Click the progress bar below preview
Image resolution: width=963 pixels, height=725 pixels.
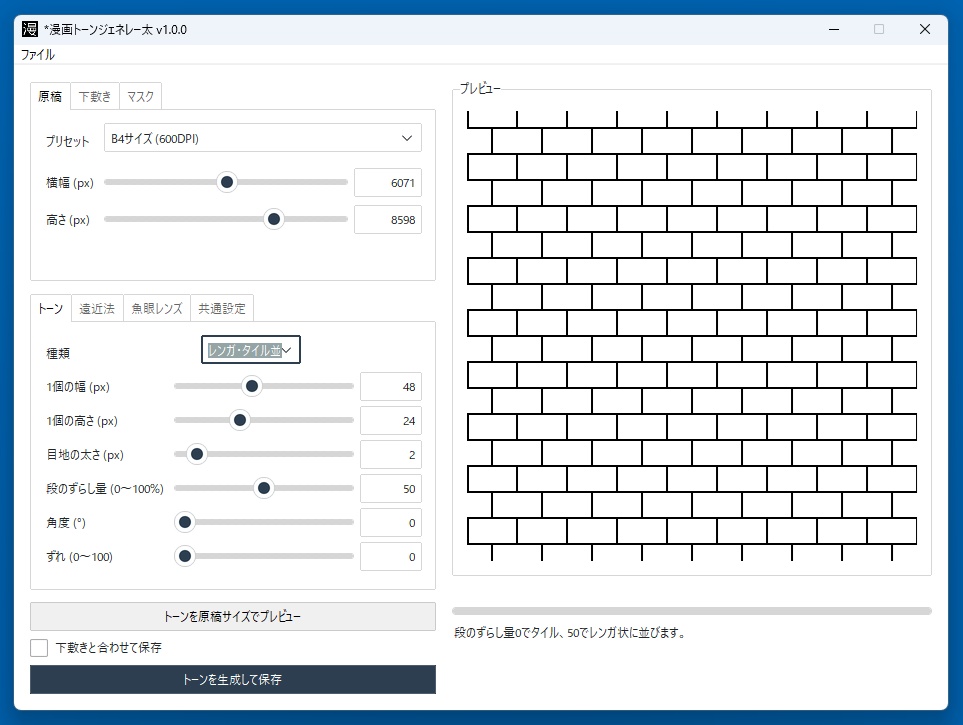(x=692, y=611)
